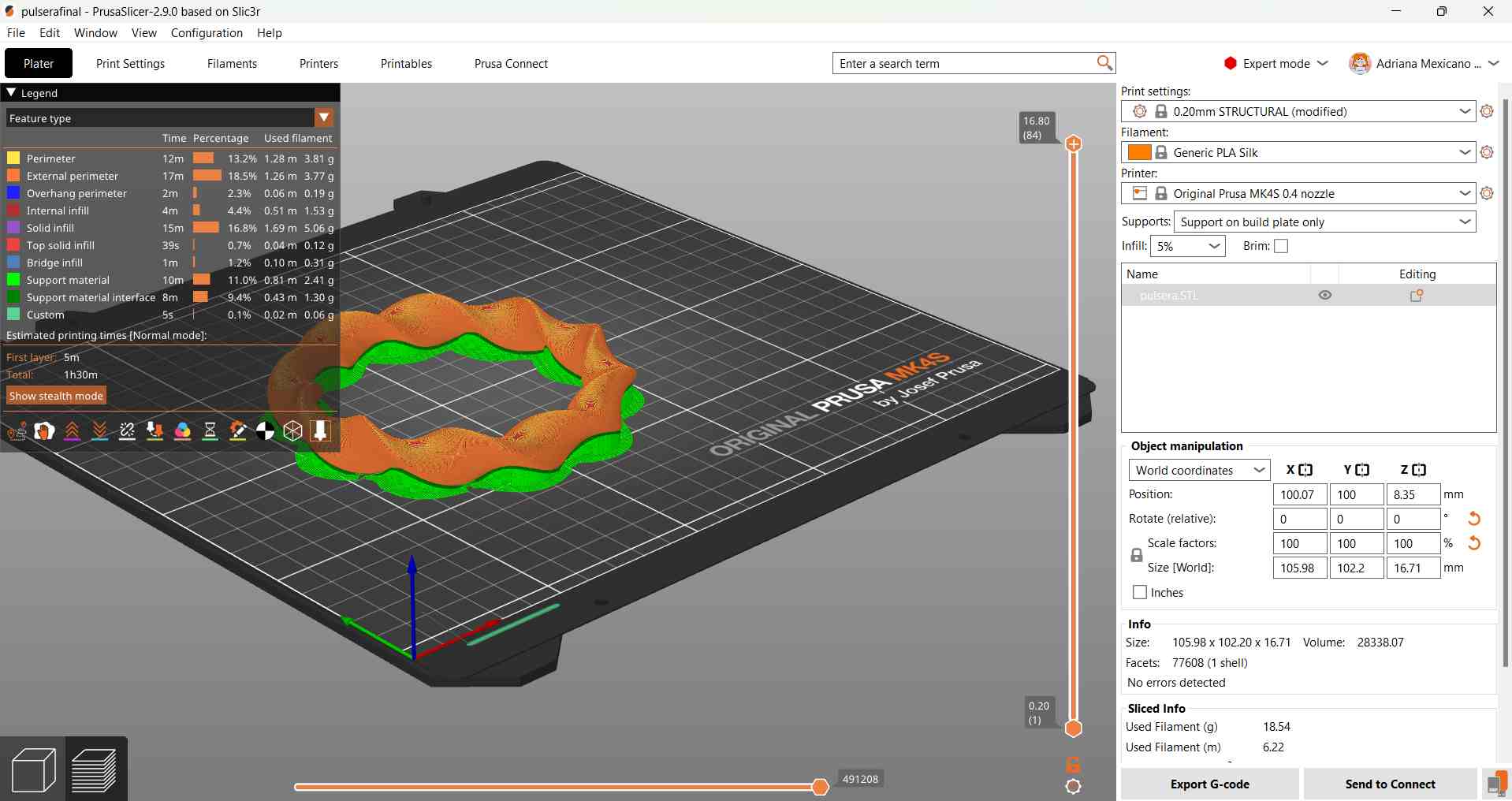Click the lower vertical layer slider thumb

[1074, 728]
